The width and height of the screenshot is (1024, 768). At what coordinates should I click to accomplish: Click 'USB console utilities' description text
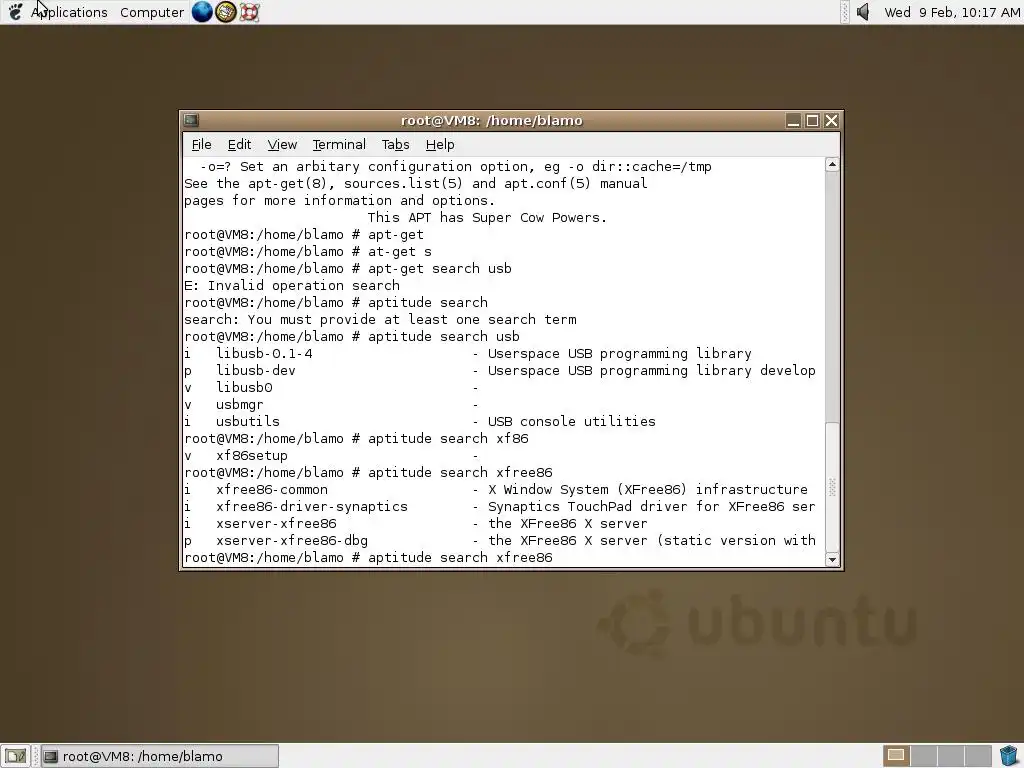571,421
